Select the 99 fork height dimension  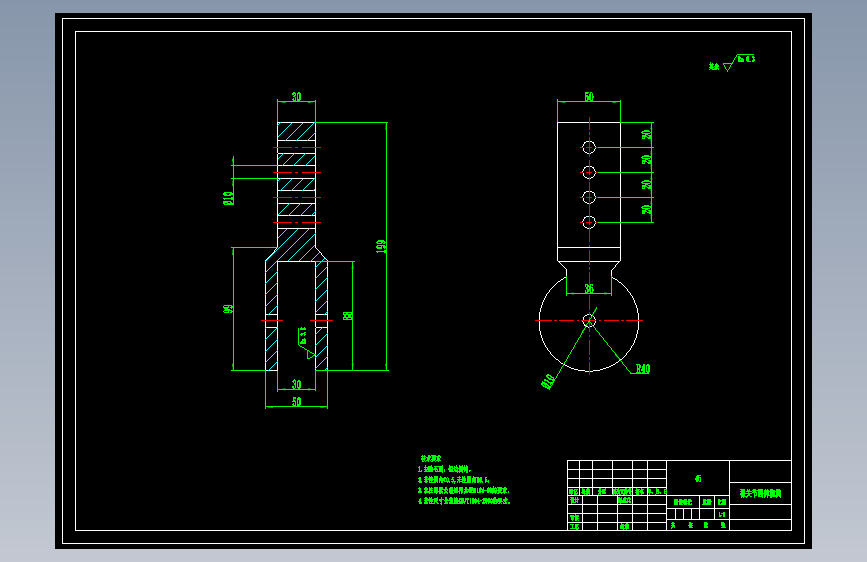click(228, 309)
